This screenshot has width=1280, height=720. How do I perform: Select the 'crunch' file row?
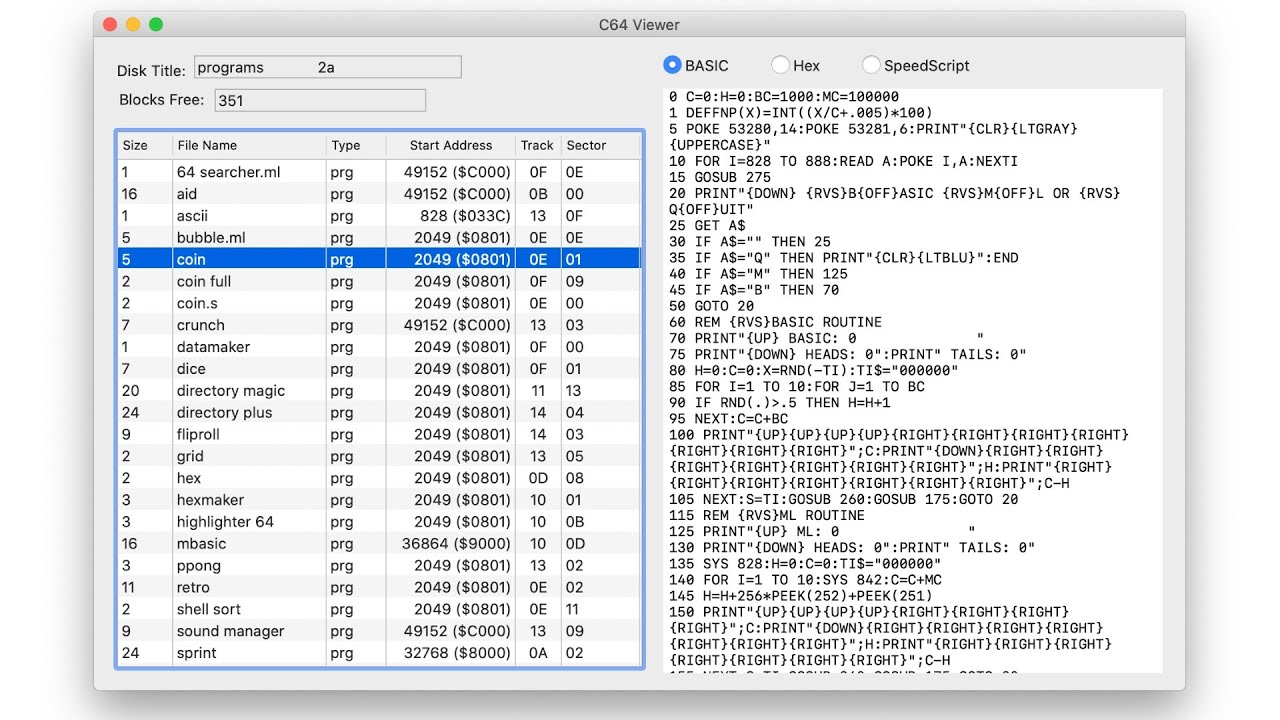379,325
